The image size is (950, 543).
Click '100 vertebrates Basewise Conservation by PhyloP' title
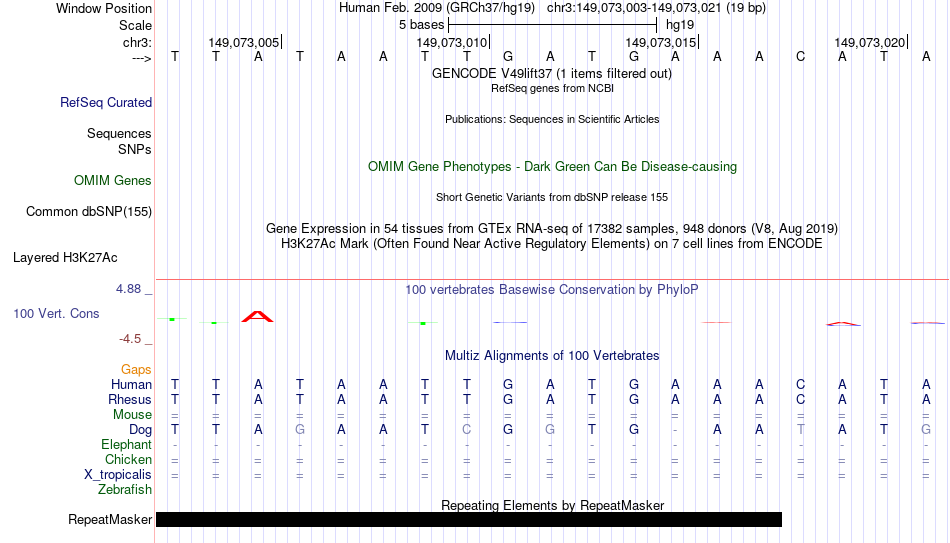(x=552, y=290)
